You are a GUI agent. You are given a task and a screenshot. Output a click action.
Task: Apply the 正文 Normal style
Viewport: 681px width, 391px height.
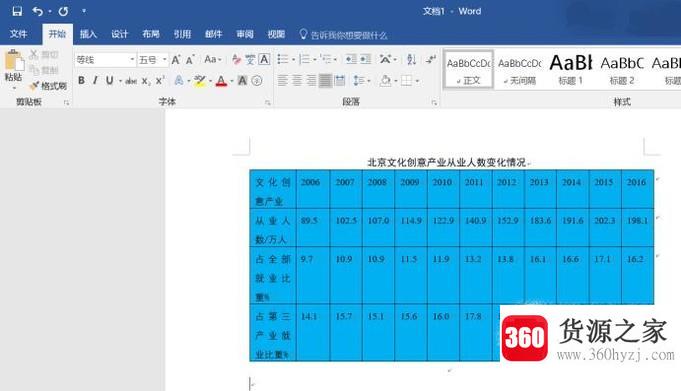[468, 70]
